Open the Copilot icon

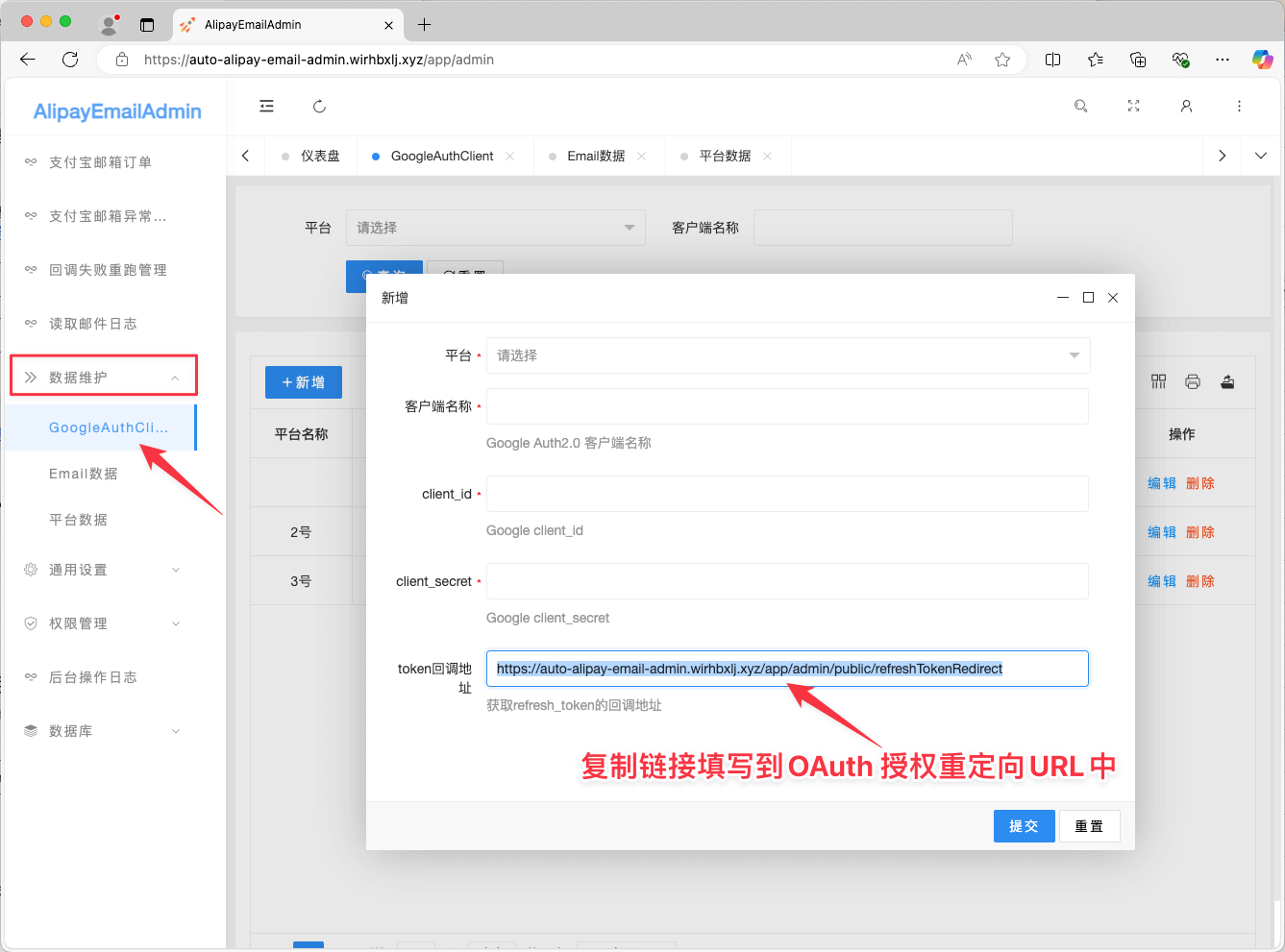1263,60
